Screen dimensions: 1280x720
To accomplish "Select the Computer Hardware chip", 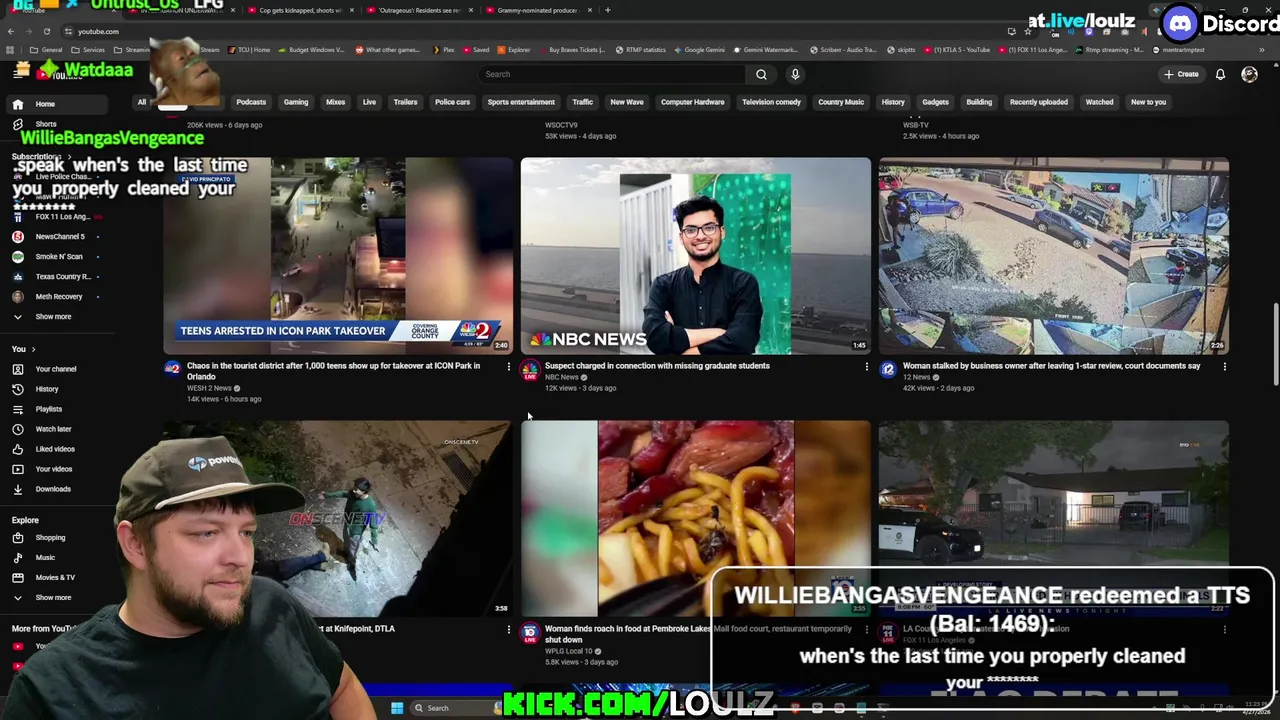I will [x=692, y=102].
